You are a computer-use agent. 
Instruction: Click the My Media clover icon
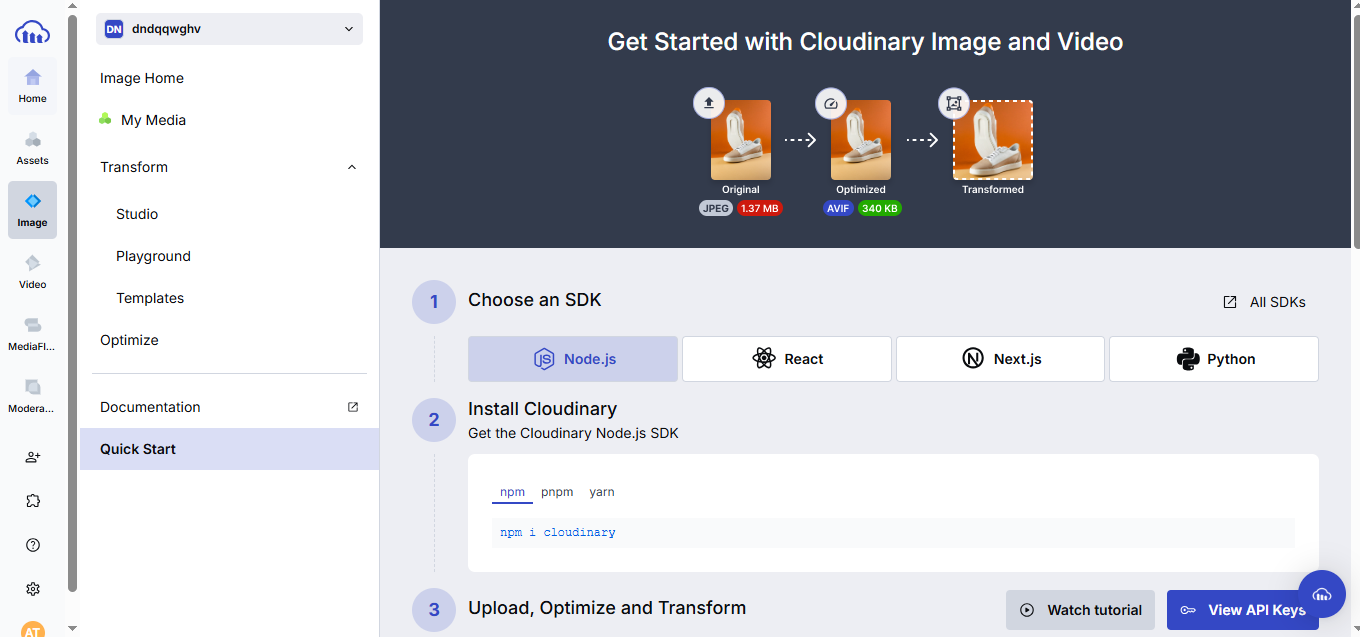[105, 120]
